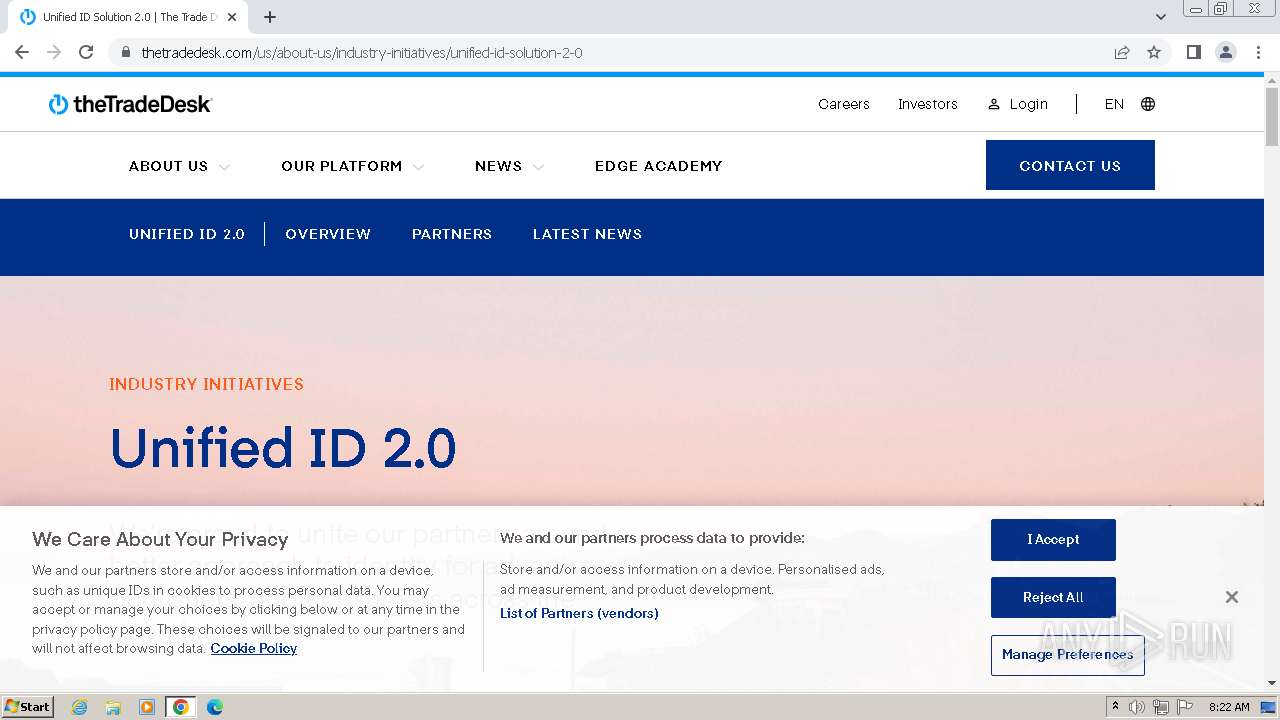Open the site padlock info
This screenshot has width=1280, height=720.
(126, 52)
